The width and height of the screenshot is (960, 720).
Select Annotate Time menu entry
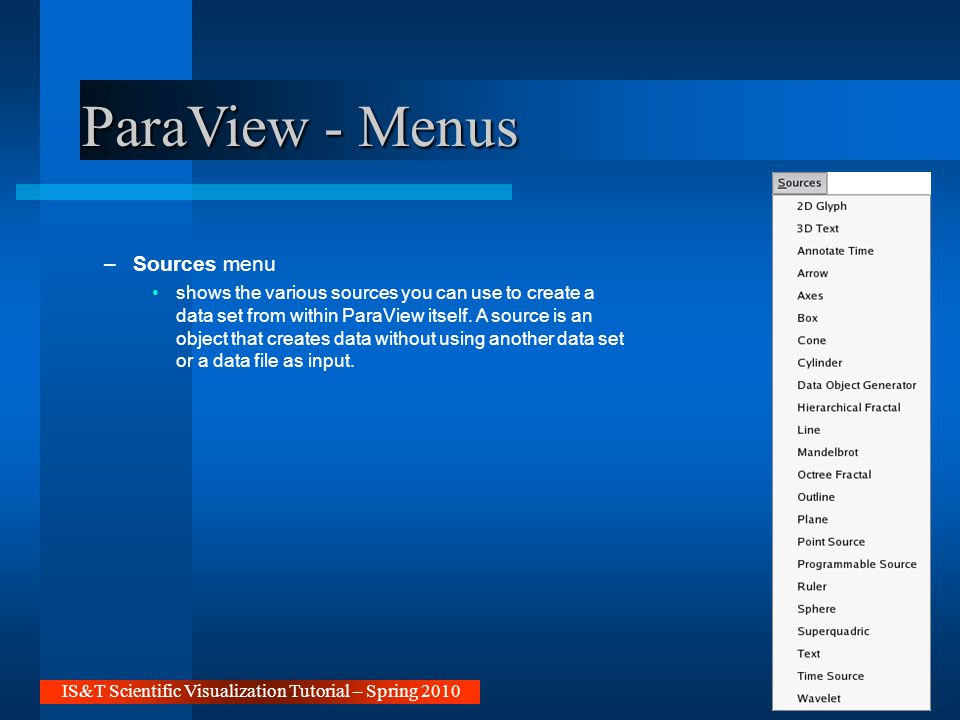tap(852, 251)
